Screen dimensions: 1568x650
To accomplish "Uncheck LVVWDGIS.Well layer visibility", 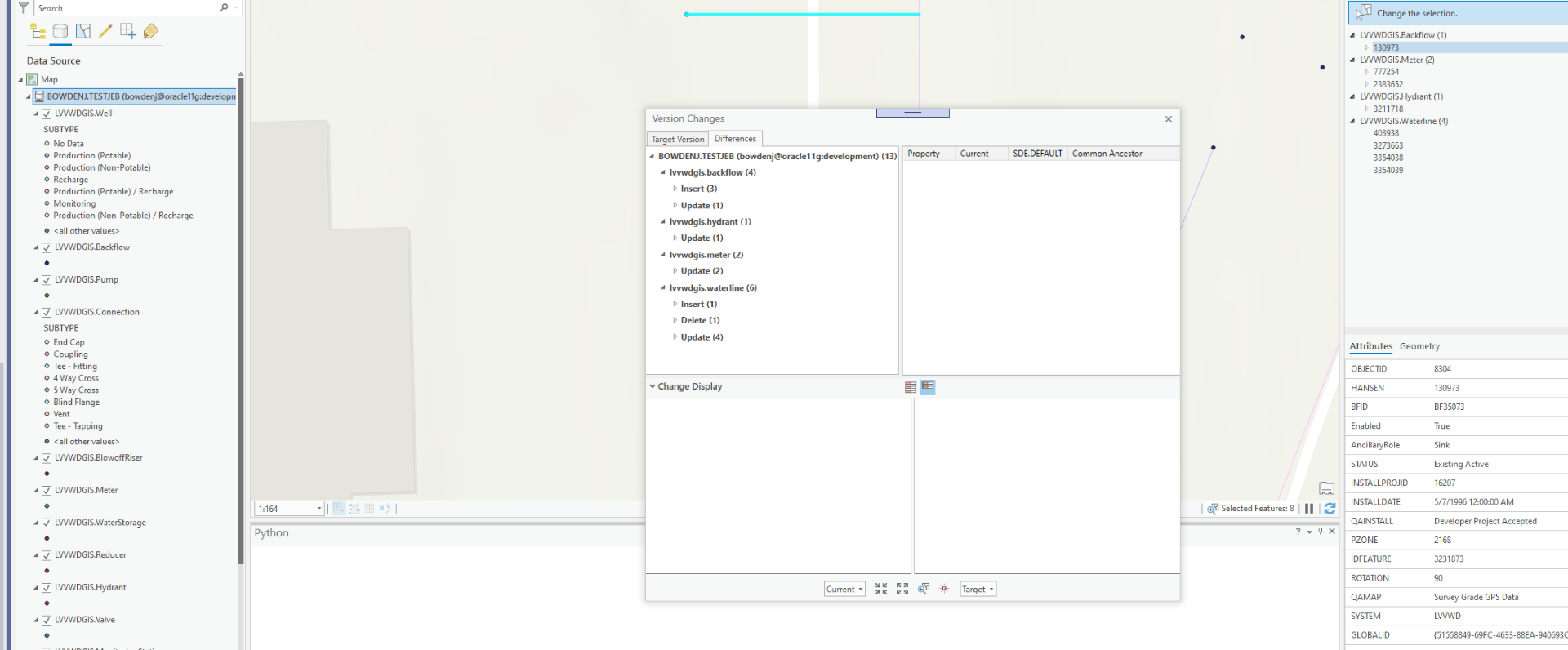I will [x=47, y=114].
